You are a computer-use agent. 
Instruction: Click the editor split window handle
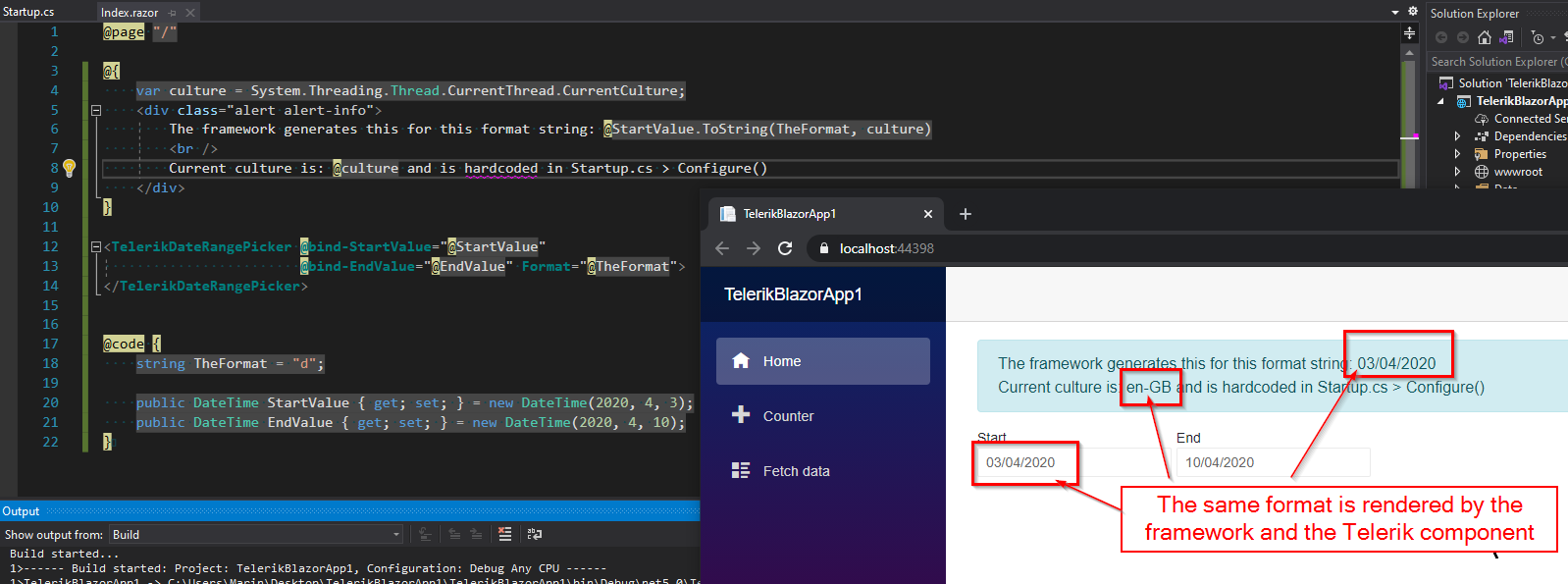pyautogui.click(x=1410, y=32)
